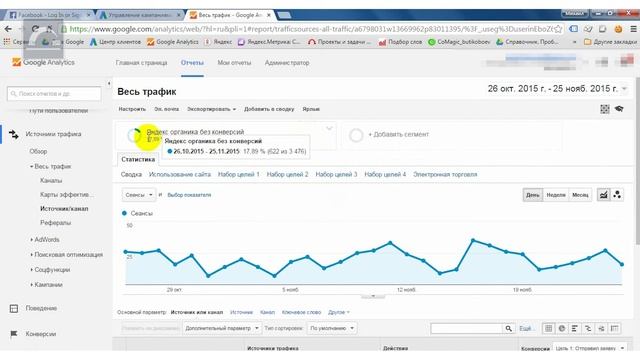Open Главная страница nav tab
Screen dimensions: 640x360
tap(141, 63)
